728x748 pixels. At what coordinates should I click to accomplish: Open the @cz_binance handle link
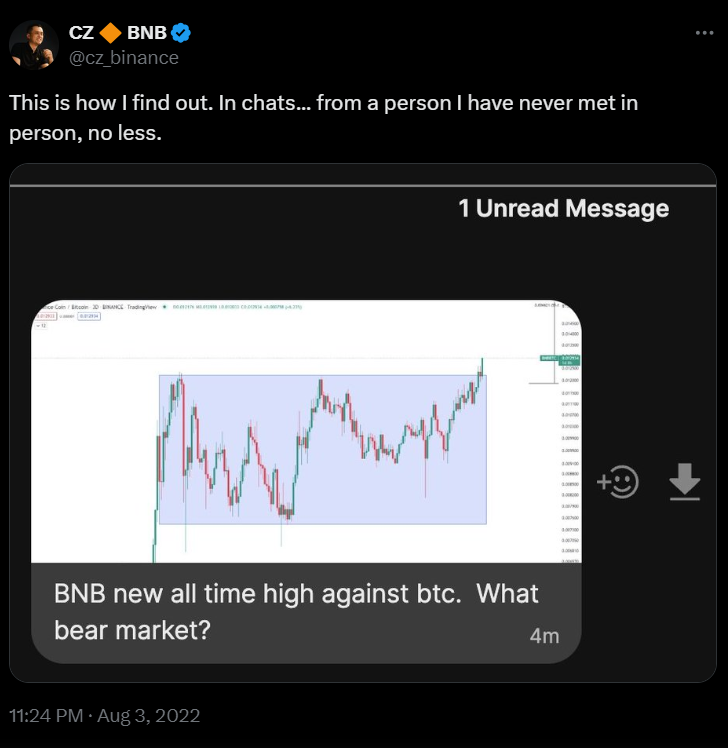(123, 57)
